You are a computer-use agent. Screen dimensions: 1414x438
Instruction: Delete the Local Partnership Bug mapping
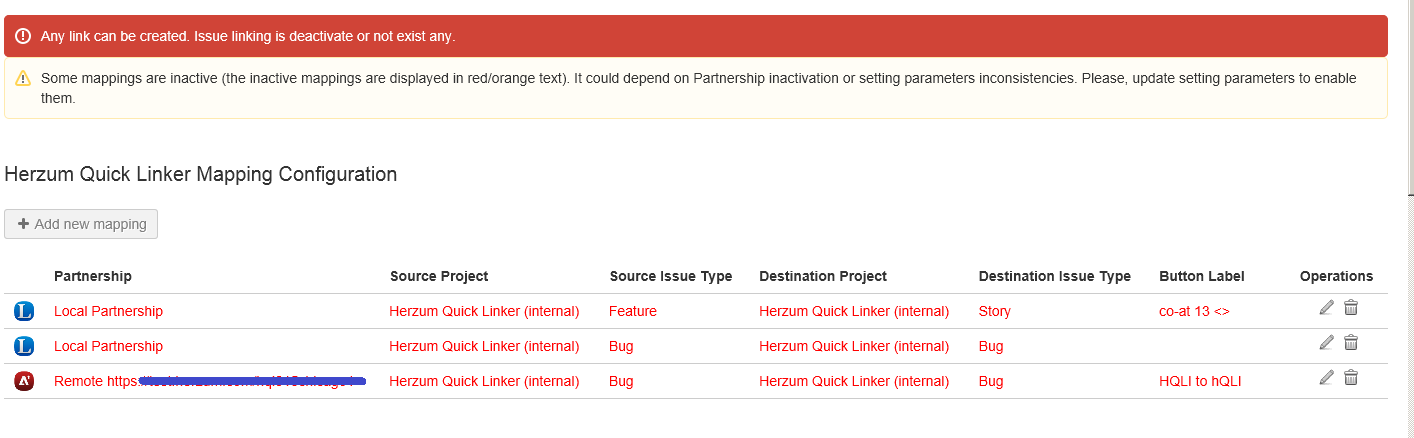[1351, 343]
